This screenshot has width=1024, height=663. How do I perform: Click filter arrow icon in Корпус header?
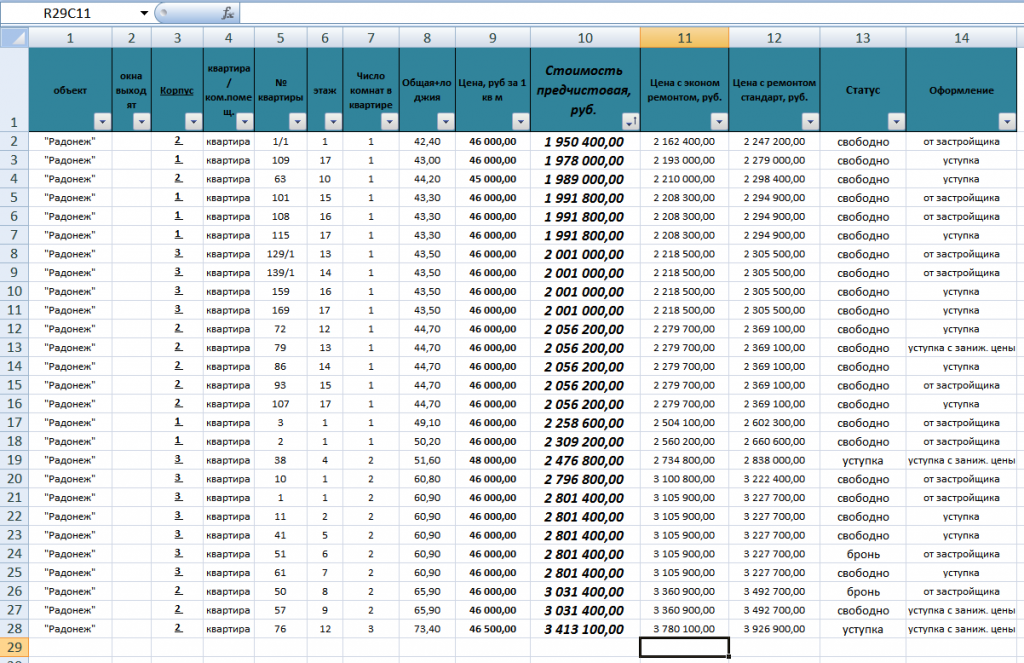(193, 121)
